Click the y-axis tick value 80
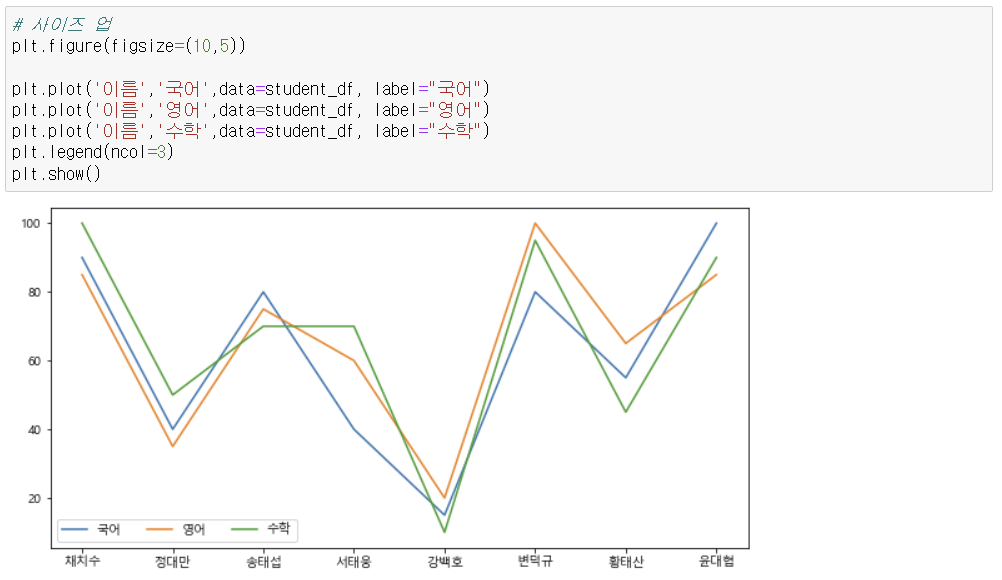Screen dimensions: 1002x580 pos(34,292)
